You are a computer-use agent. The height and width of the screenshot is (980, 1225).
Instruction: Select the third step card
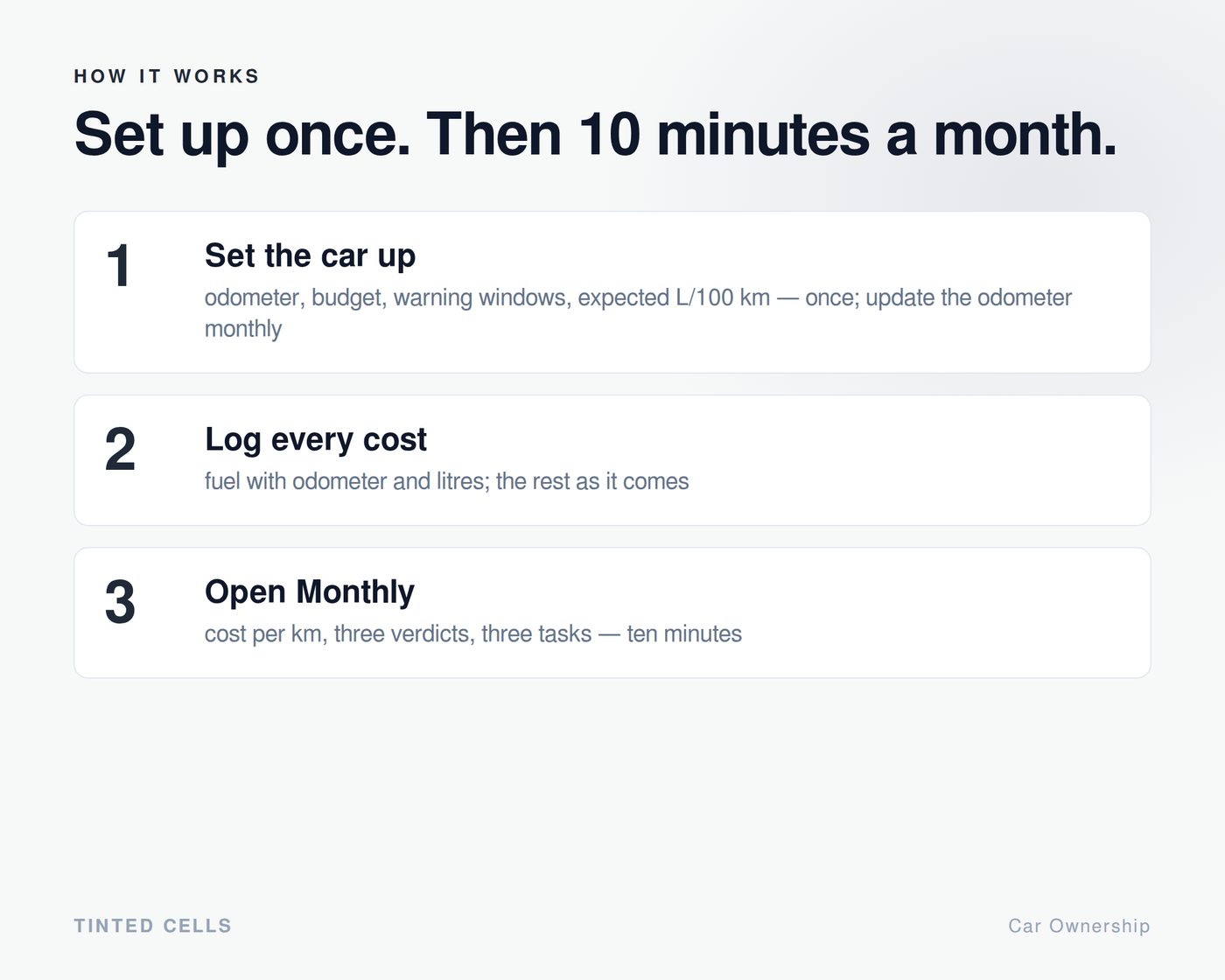tap(612, 612)
